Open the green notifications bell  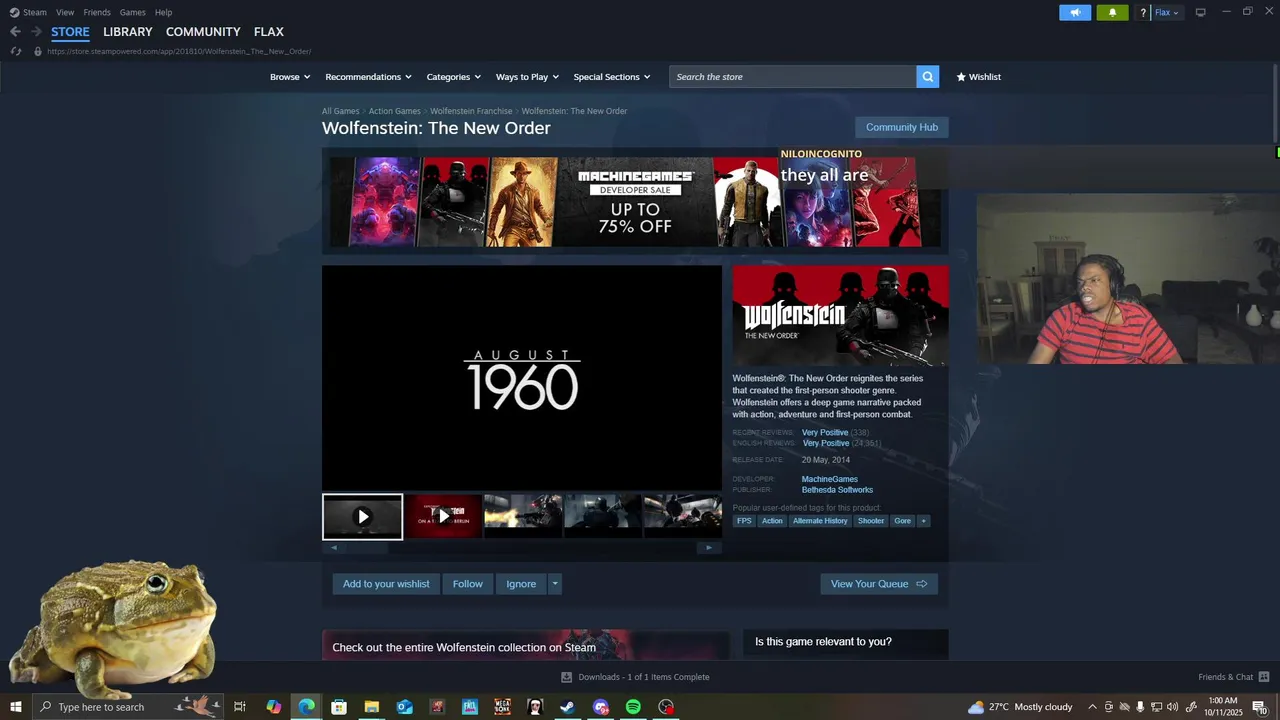tap(1112, 12)
